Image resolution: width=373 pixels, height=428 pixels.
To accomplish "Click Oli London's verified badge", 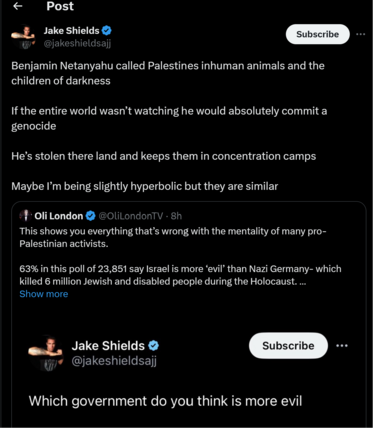I will click(90, 216).
